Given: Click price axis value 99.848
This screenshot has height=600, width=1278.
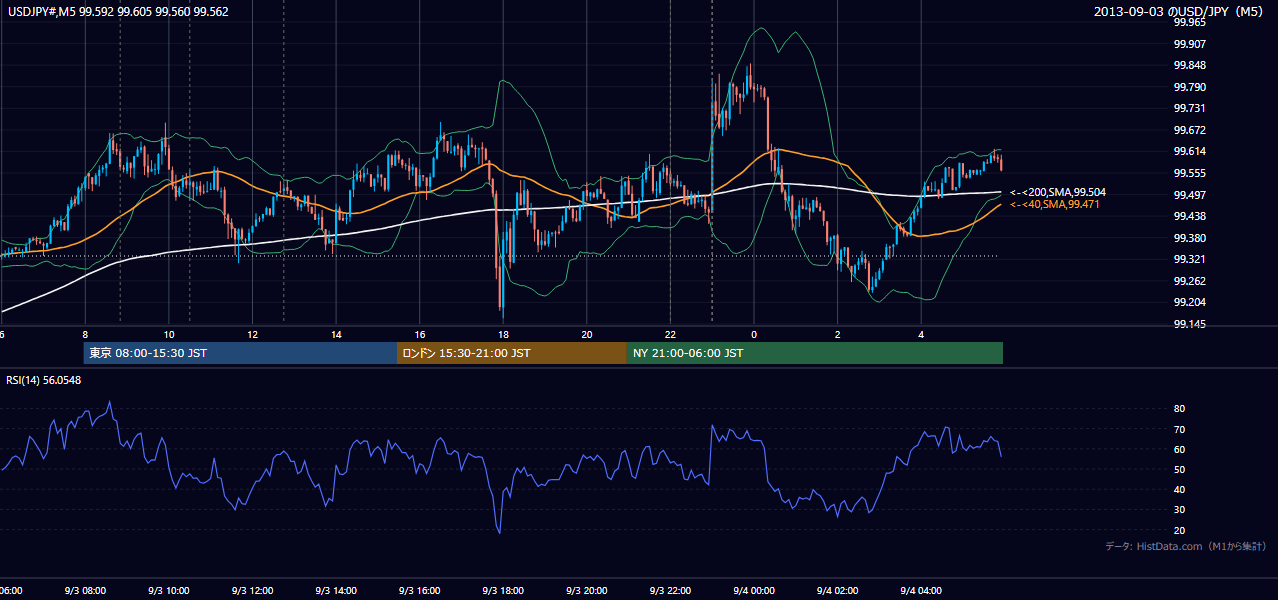Looking at the screenshot, I should pyautogui.click(x=1189, y=65).
